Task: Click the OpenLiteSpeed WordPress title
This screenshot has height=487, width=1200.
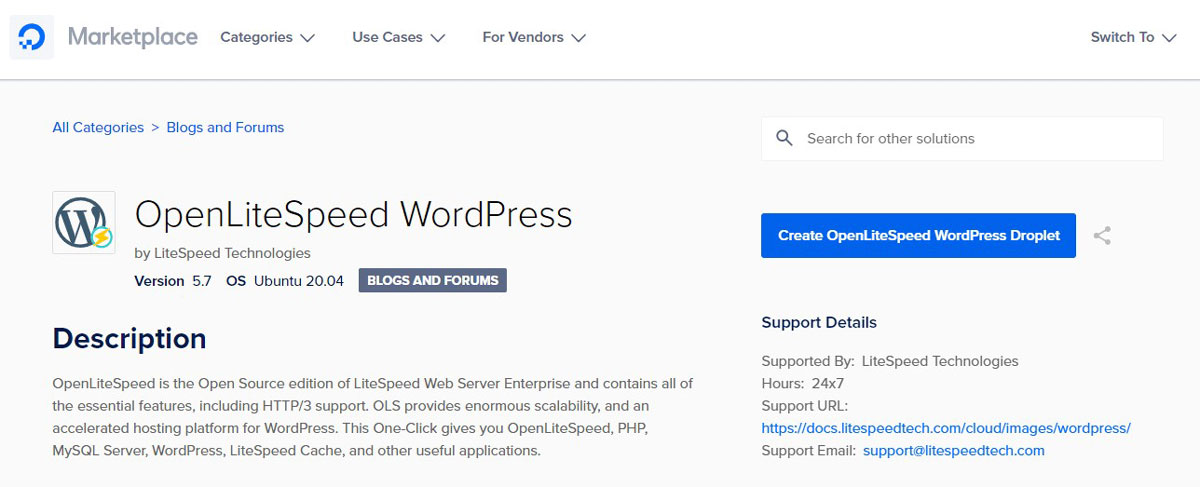Action: (x=353, y=215)
